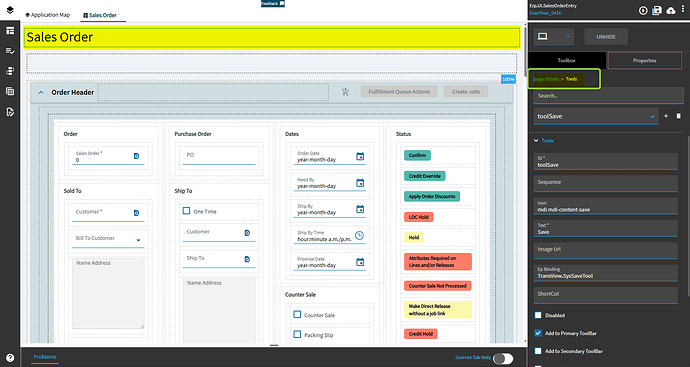The width and height of the screenshot is (690, 367).
Task: Click the Create Jobs button
Action: (466, 92)
